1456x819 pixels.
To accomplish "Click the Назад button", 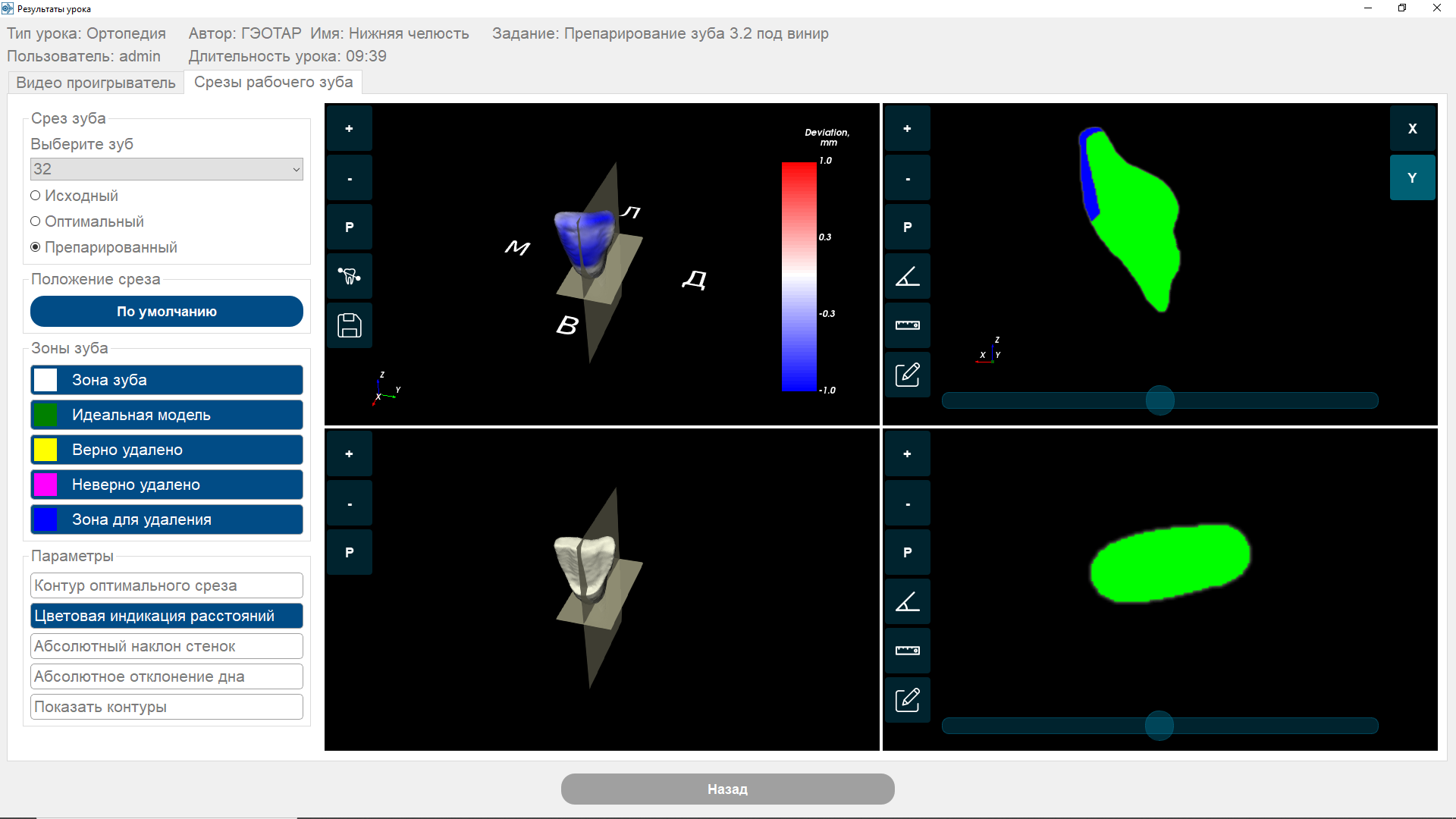I will (727, 789).
